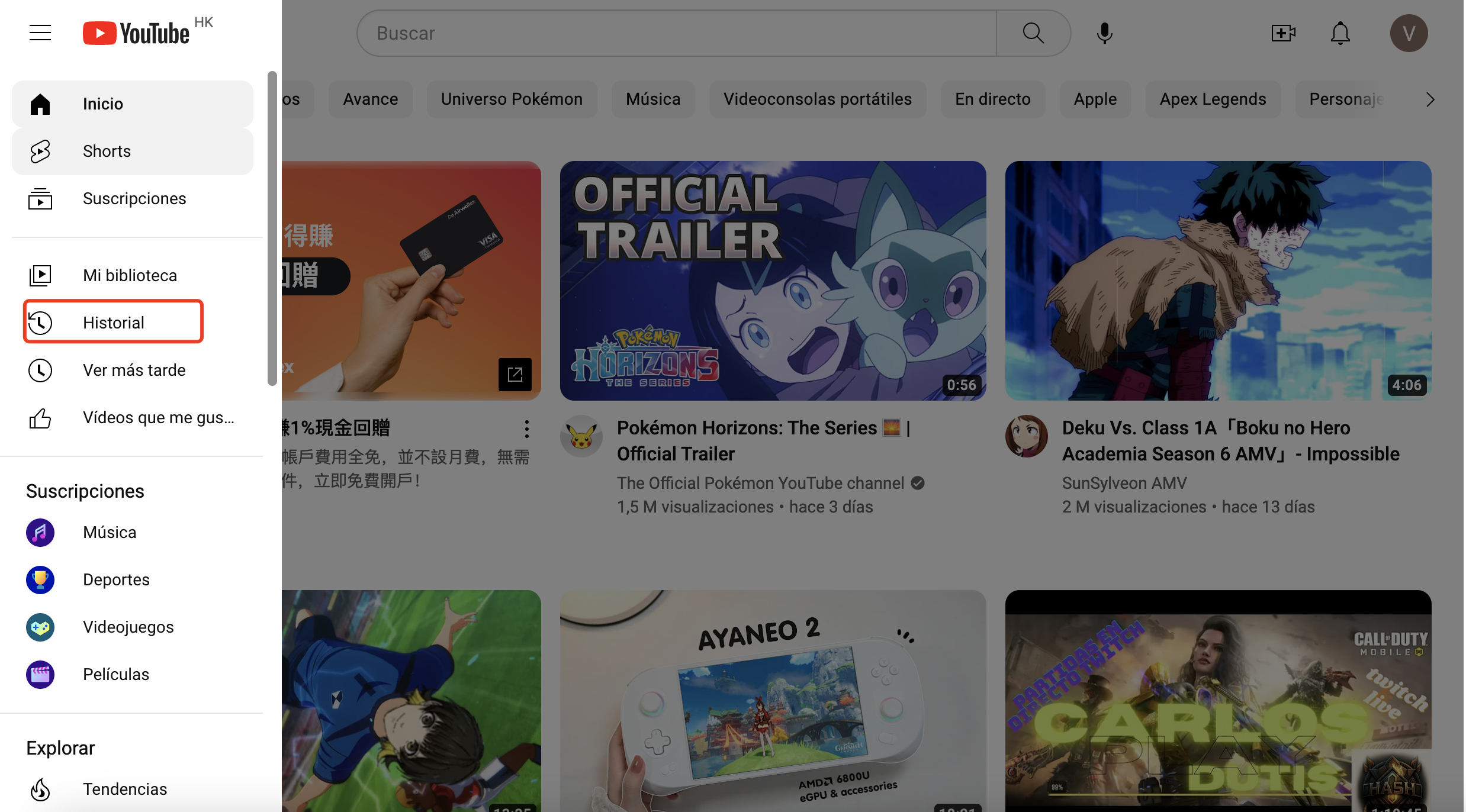Screen dimensions: 1466x812
Task: Open the options menu on the ad card
Action: point(526,428)
